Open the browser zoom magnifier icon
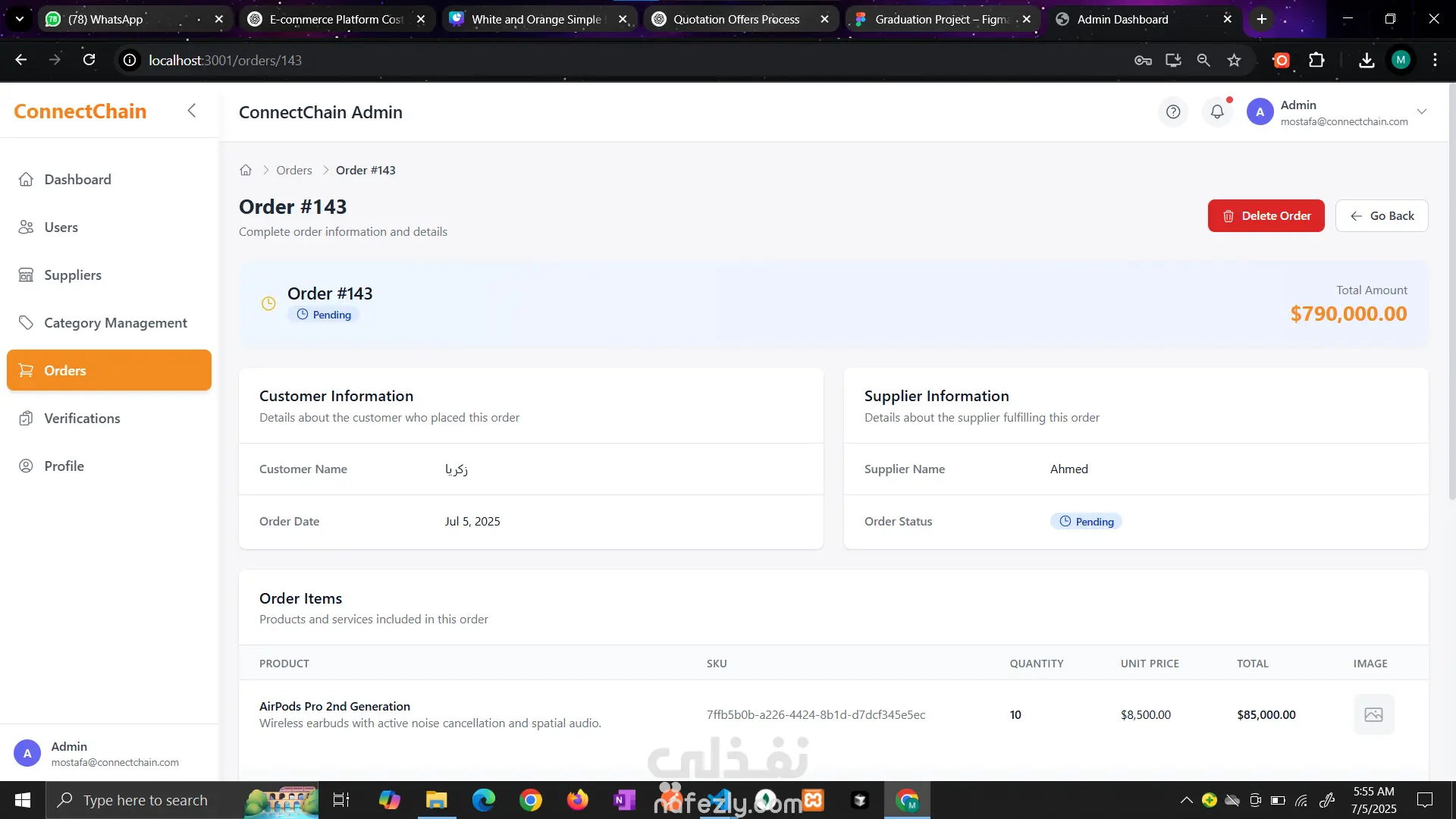Viewport: 1456px width, 819px height. 1203,60
